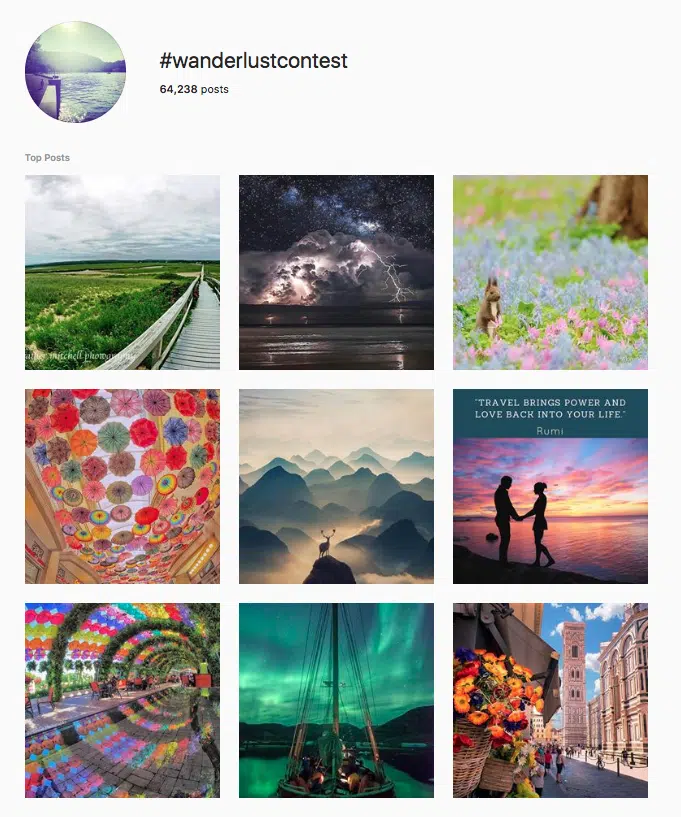
Task: Select the Top Posts section label
Action: coord(47,157)
